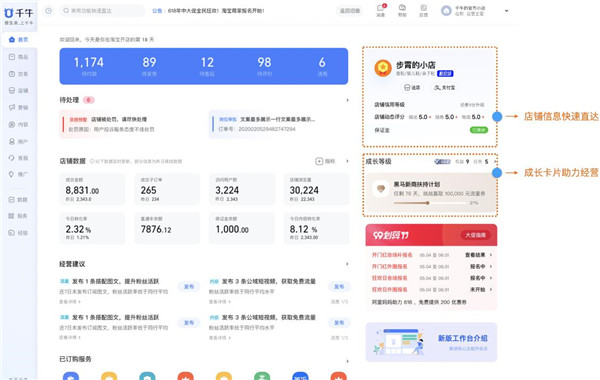Expand the account dropdown arrow at top right

507,11
